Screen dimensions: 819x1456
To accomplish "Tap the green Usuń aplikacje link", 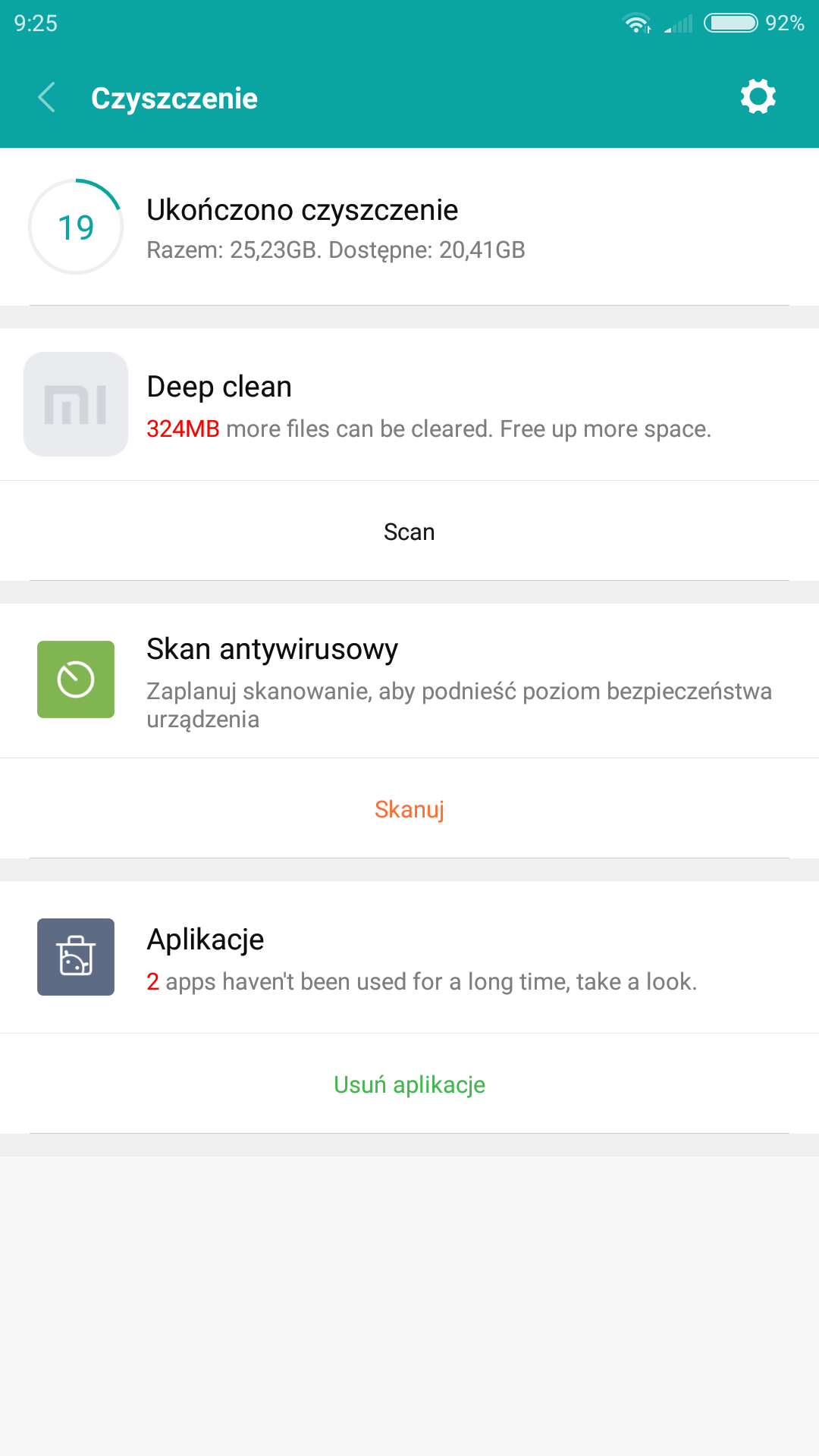I will click(409, 1084).
